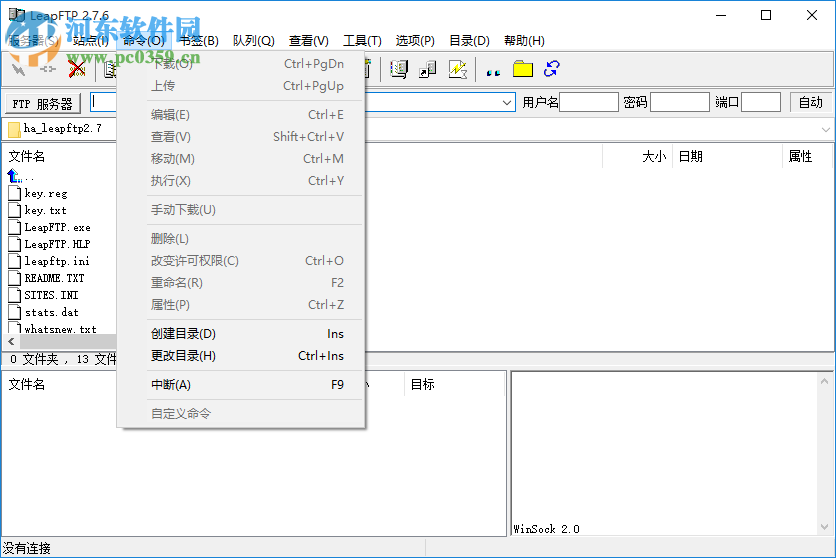836x558 pixels.
Task: Click the greyed-out lightning connect icon
Action: [x=19, y=69]
